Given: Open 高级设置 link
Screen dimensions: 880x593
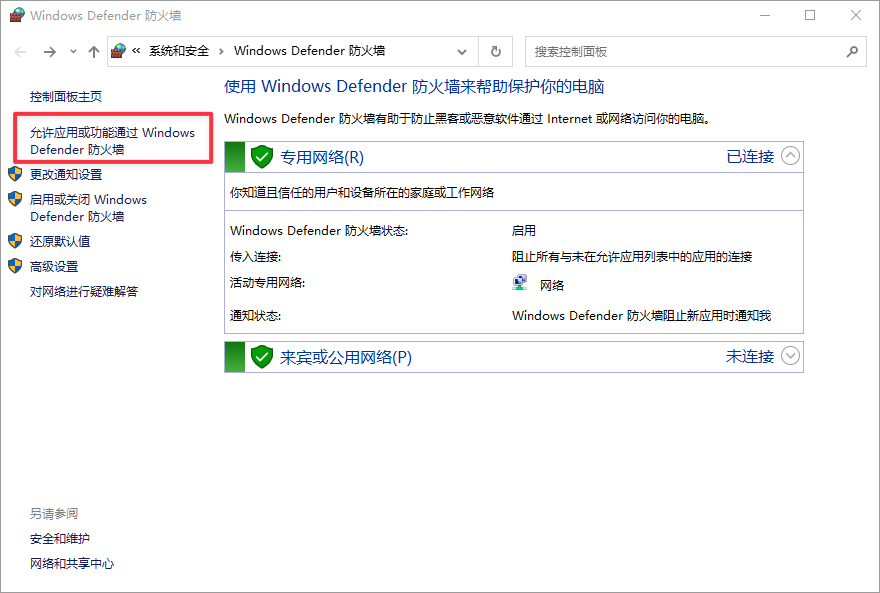Looking at the screenshot, I should pyautogui.click(x=54, y=267).
